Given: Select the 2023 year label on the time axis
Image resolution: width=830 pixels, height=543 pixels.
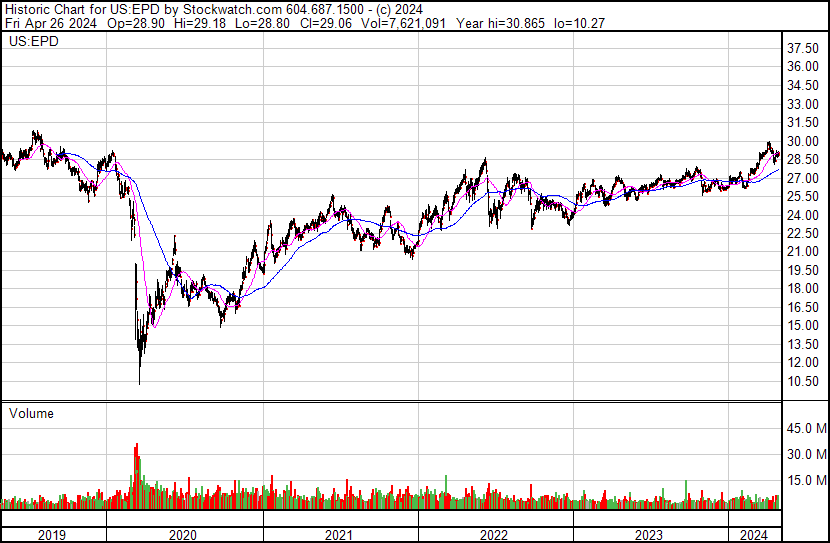Looking at the screenshot, I should [650, 535].
